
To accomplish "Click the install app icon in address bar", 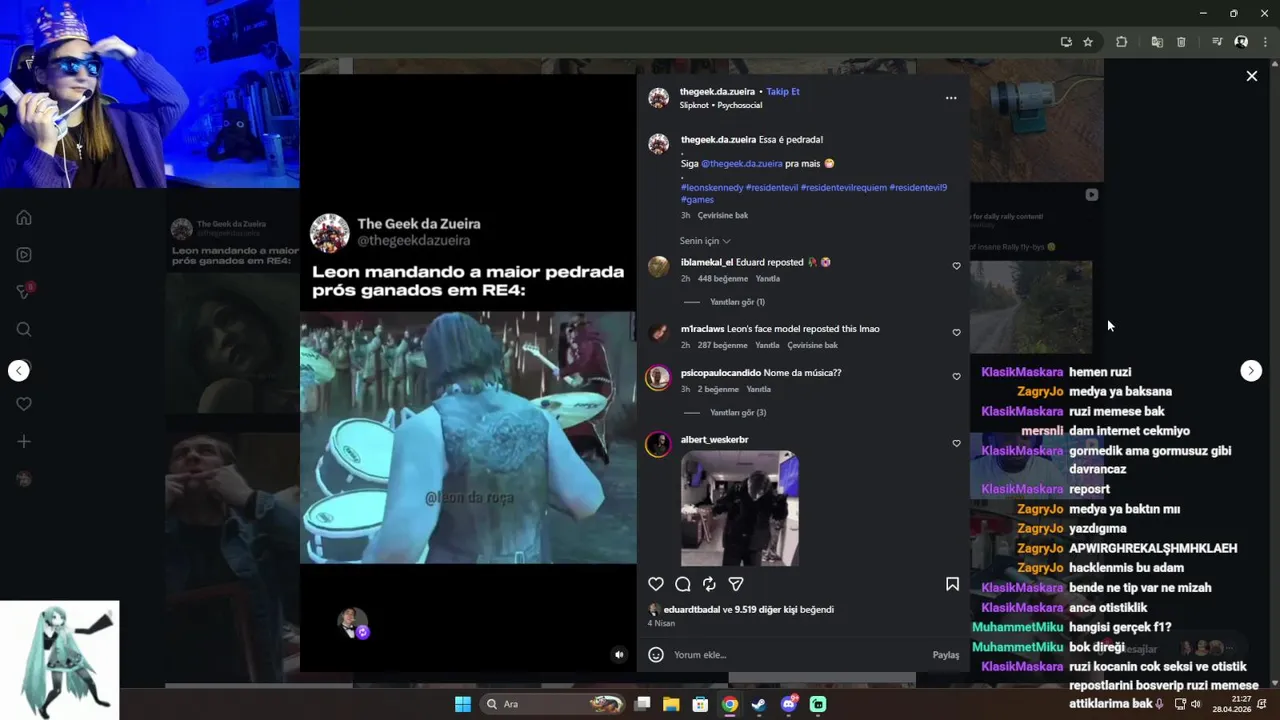I will 1066,42.
